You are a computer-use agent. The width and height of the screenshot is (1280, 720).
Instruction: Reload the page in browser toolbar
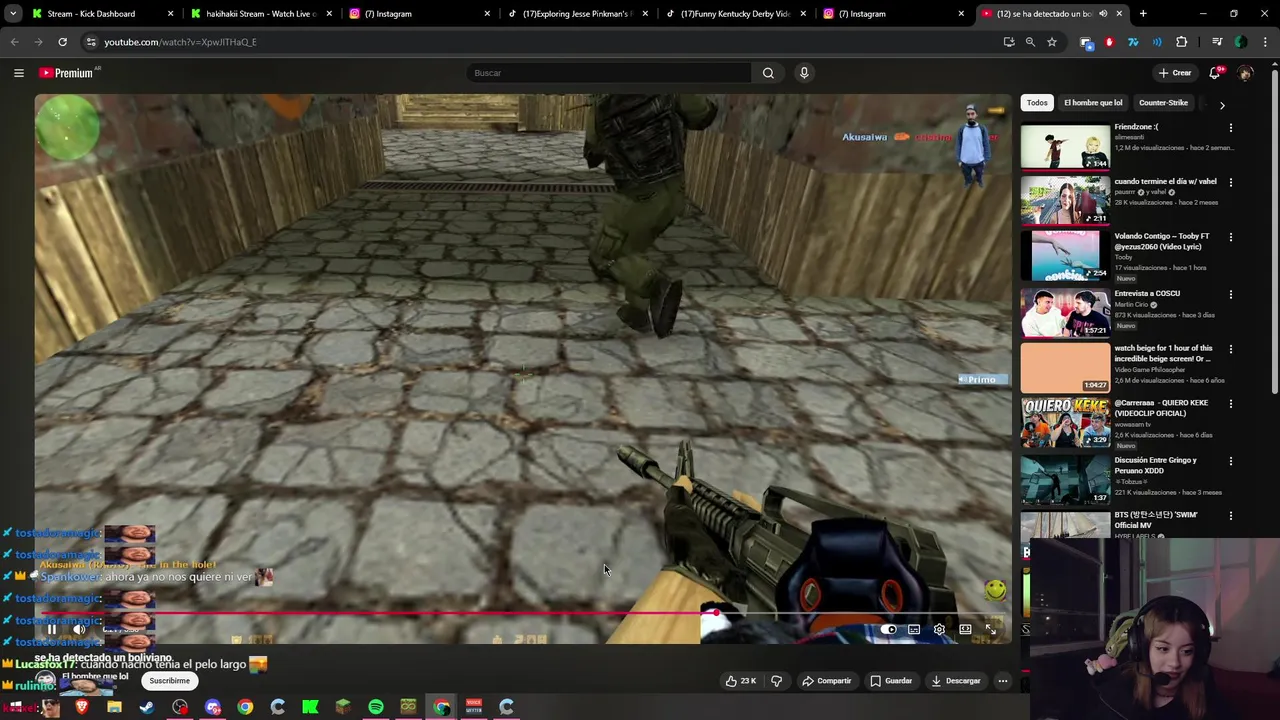[62, 42]
